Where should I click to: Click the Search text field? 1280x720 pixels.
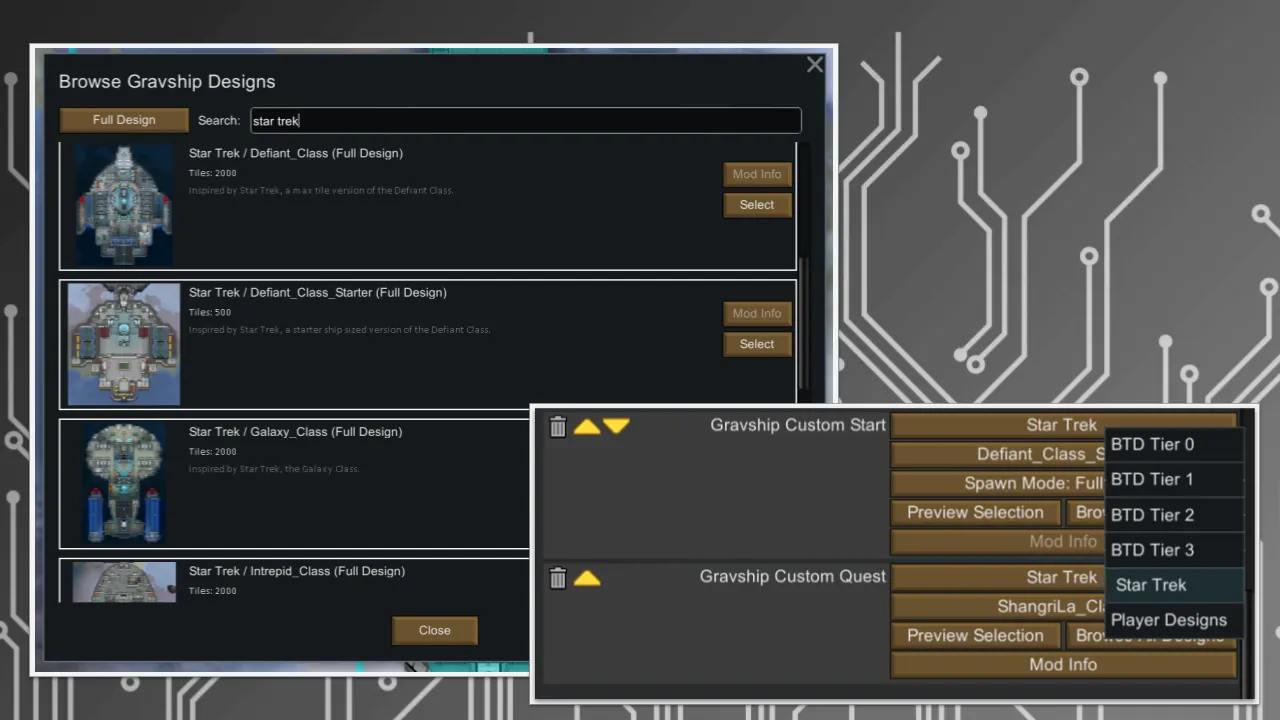(x=525, y=121)
